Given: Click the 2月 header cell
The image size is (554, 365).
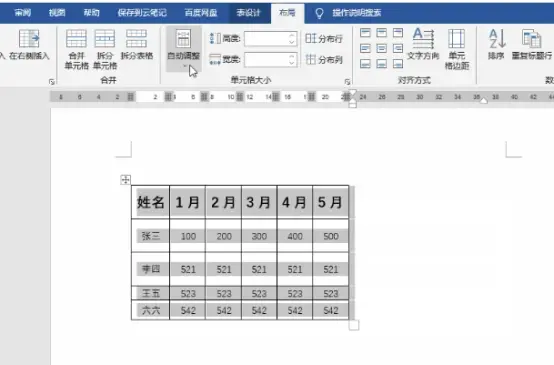Looking at the screenshot, I should [x=223, y=202].
